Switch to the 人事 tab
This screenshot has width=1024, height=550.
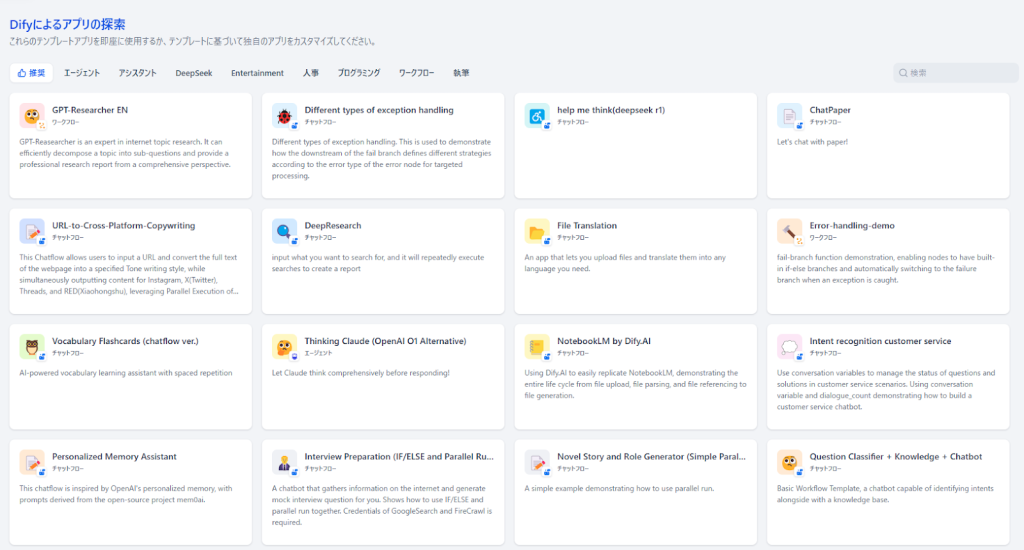[311, 73]
